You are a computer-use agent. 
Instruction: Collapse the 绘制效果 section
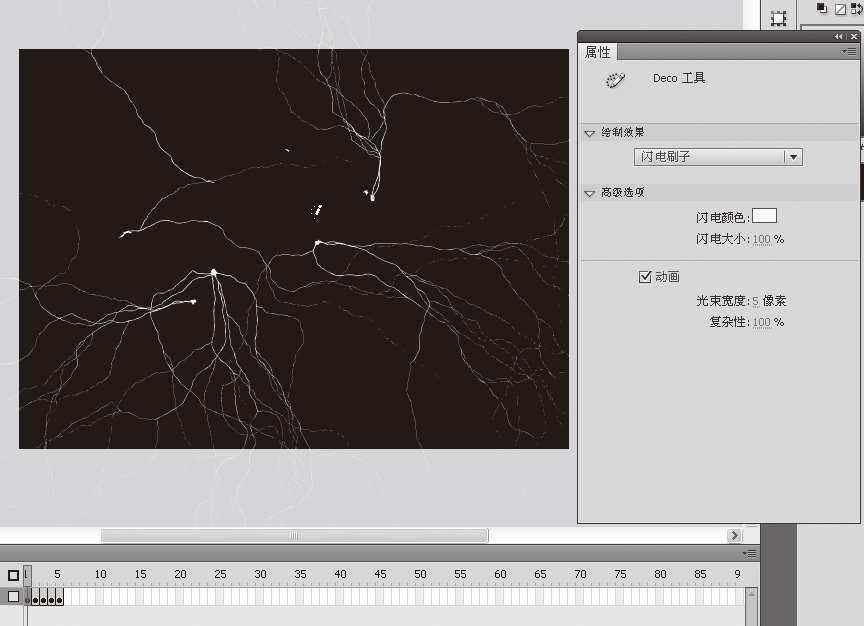click(x=590, y=133)
